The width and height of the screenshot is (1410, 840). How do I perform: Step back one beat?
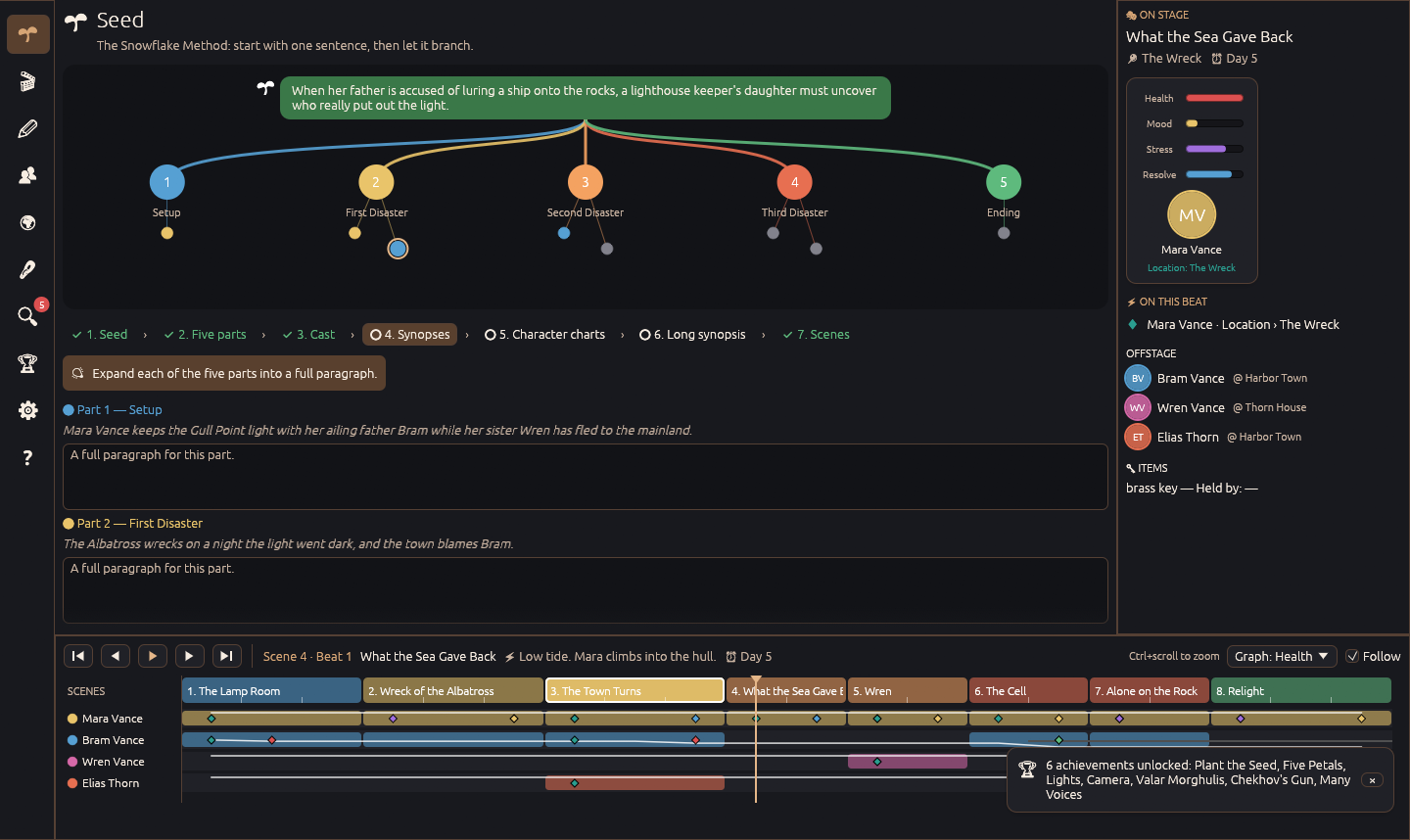tap(116, 656)
